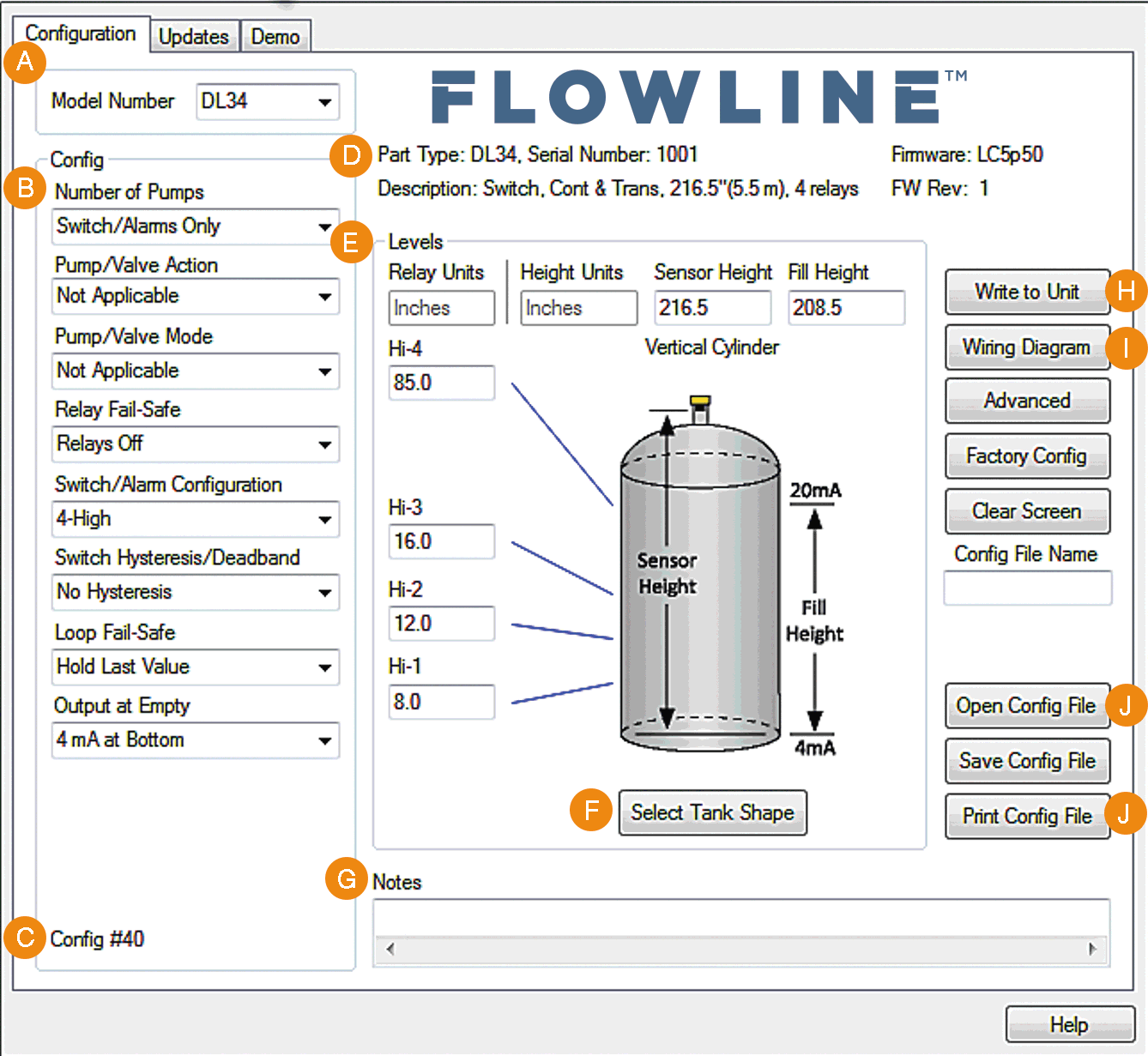Click inside the Config File Name field

1027,588
